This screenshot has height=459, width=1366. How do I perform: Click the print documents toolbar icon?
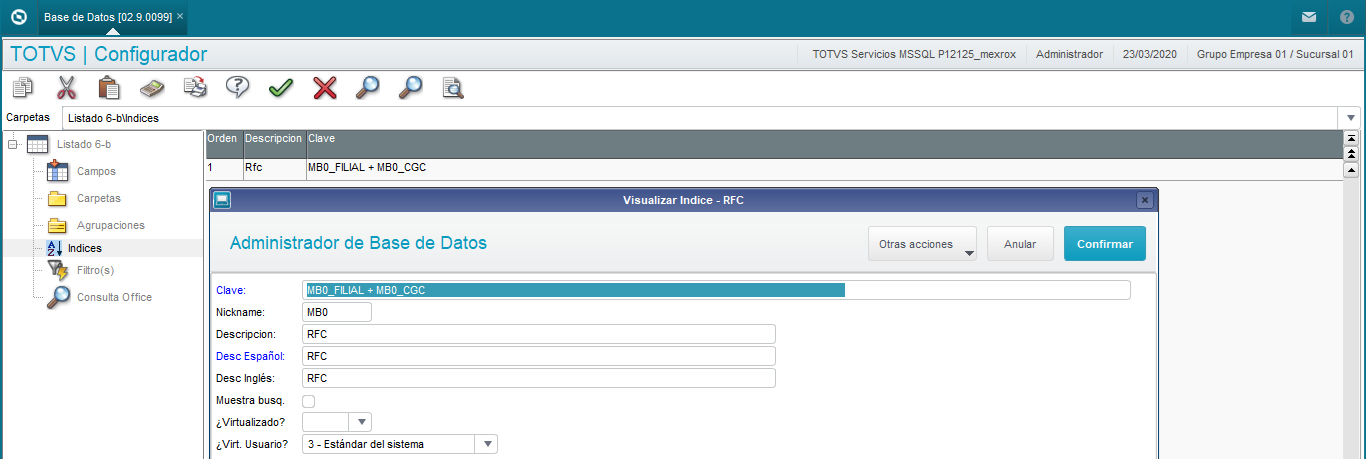point(194,88)
